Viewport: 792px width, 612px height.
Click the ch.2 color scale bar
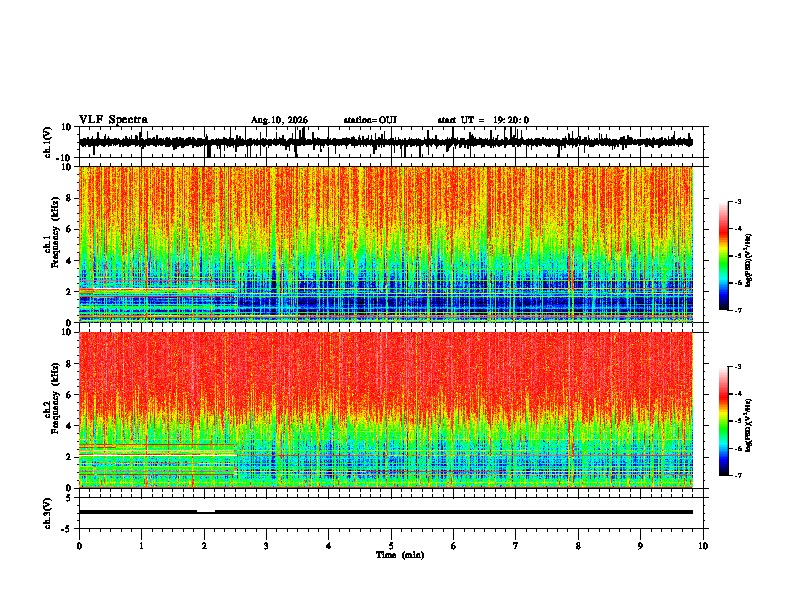pos(724,421)
